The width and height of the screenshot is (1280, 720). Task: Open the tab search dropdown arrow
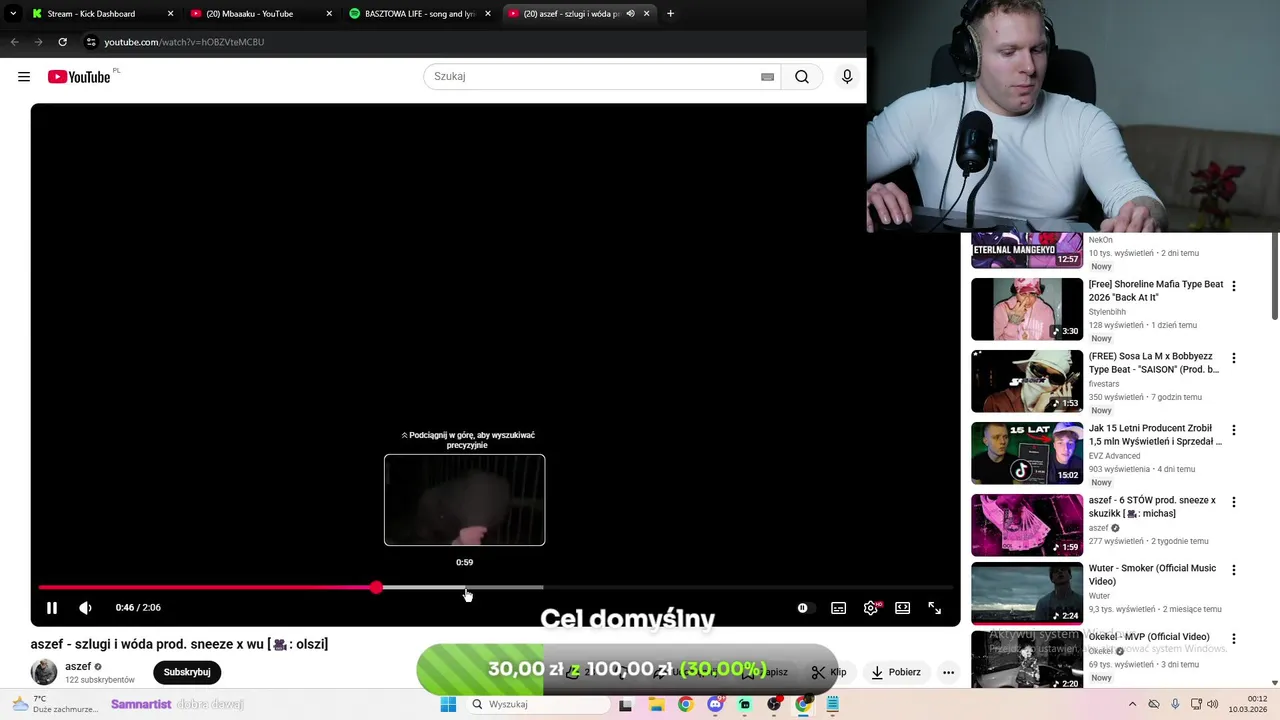point(12,14)
